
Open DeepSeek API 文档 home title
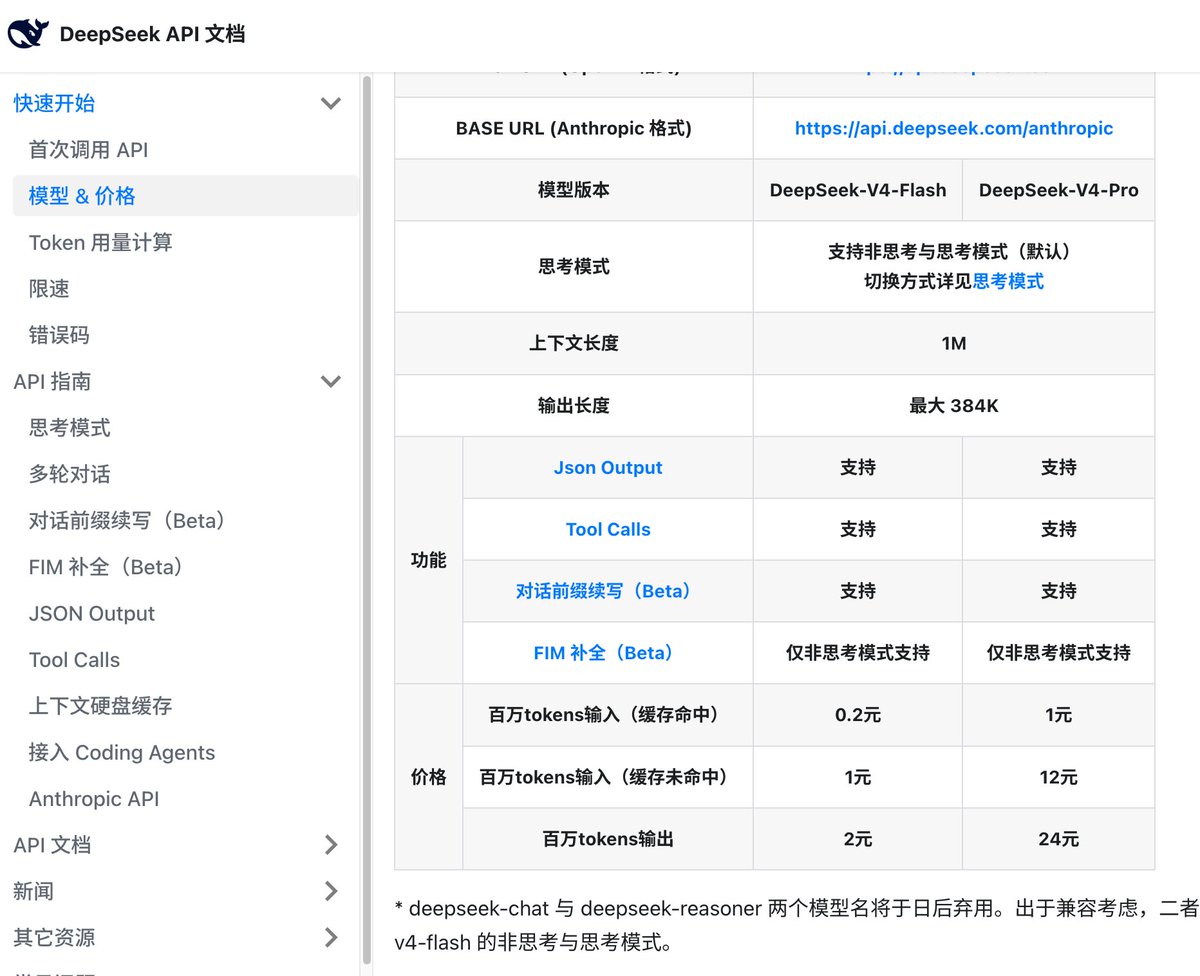(152, 34)
